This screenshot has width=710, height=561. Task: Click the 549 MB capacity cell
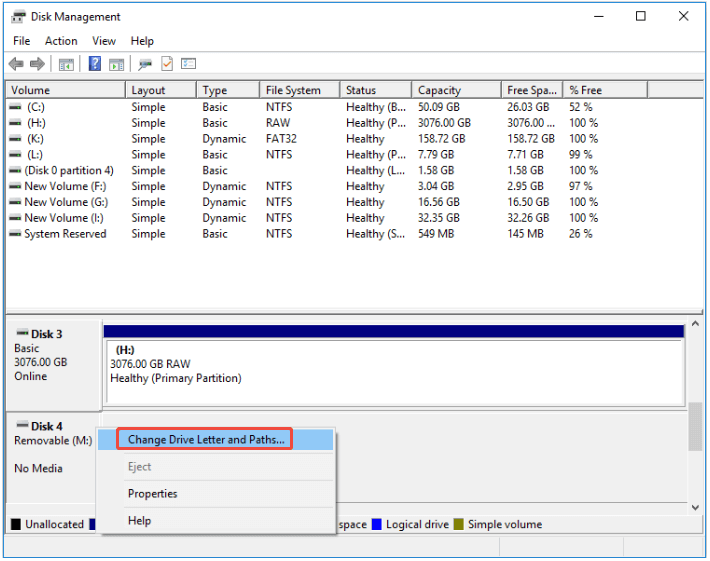pos(436,234)
